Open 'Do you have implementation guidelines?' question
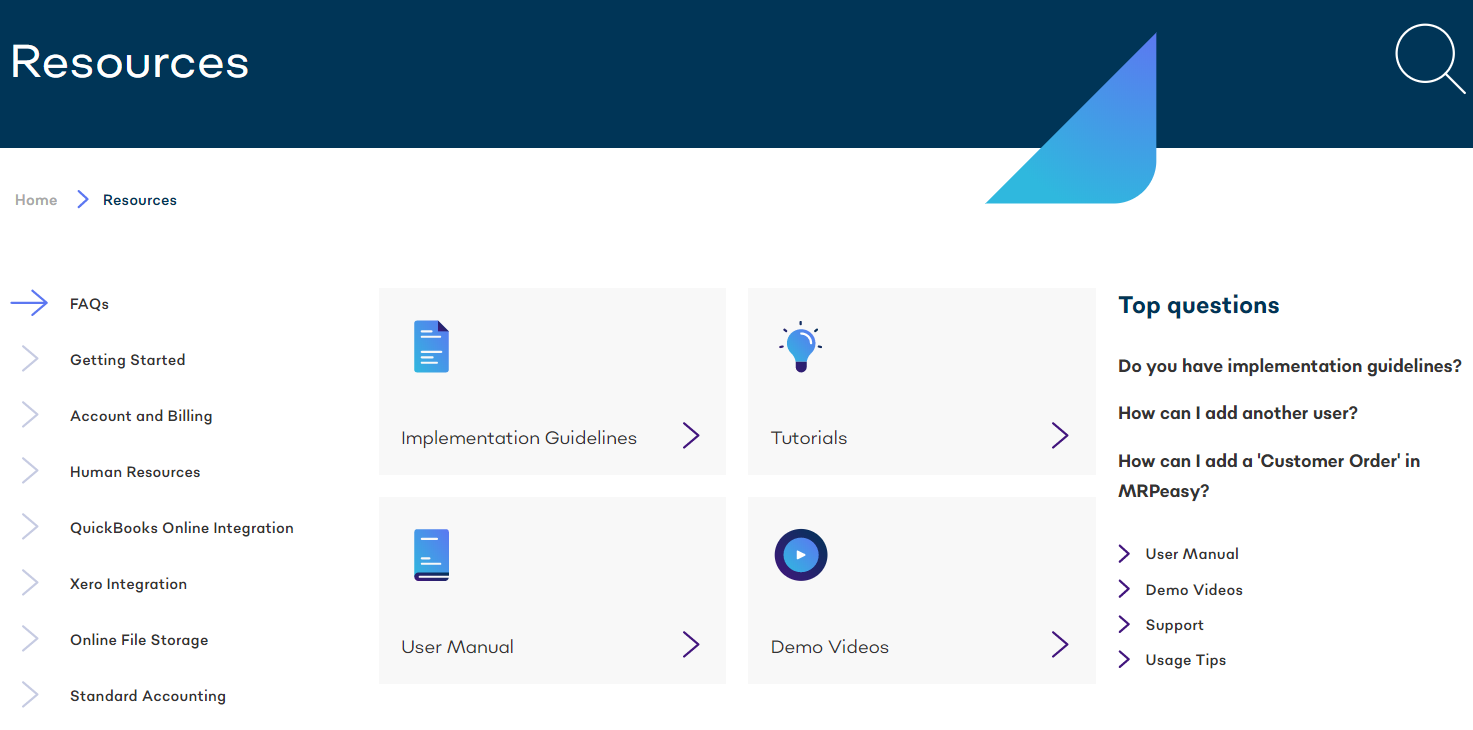 click(1290, 366)
